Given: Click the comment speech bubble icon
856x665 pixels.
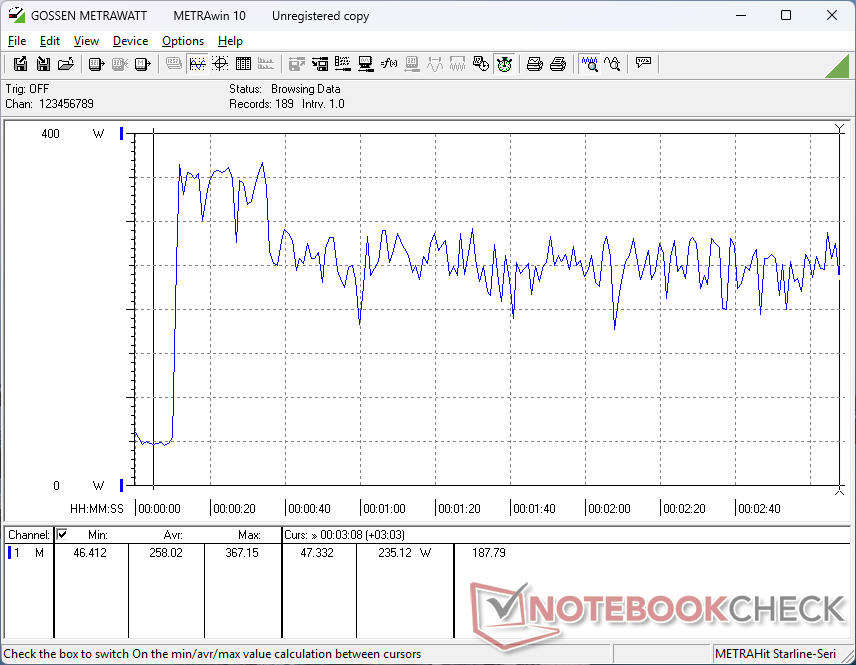Looking at the screenshot, I should pos(643,64).
